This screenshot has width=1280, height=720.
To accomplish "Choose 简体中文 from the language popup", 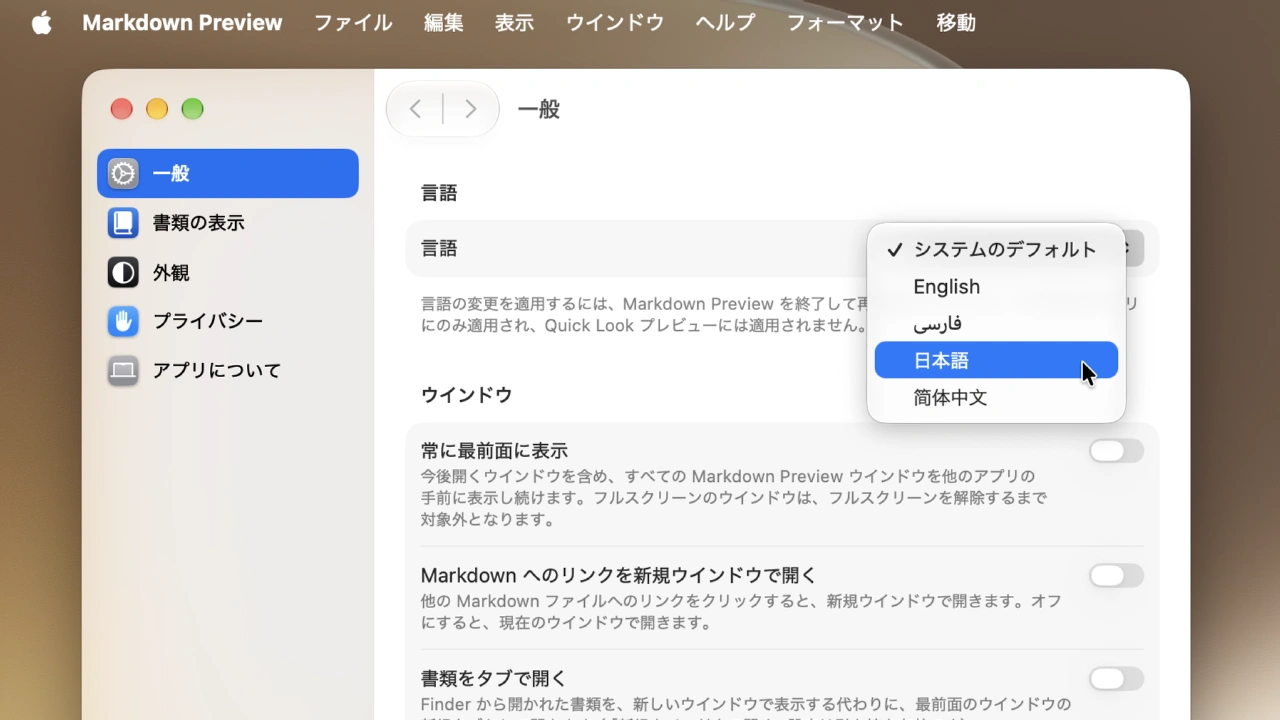I will 996,397.
